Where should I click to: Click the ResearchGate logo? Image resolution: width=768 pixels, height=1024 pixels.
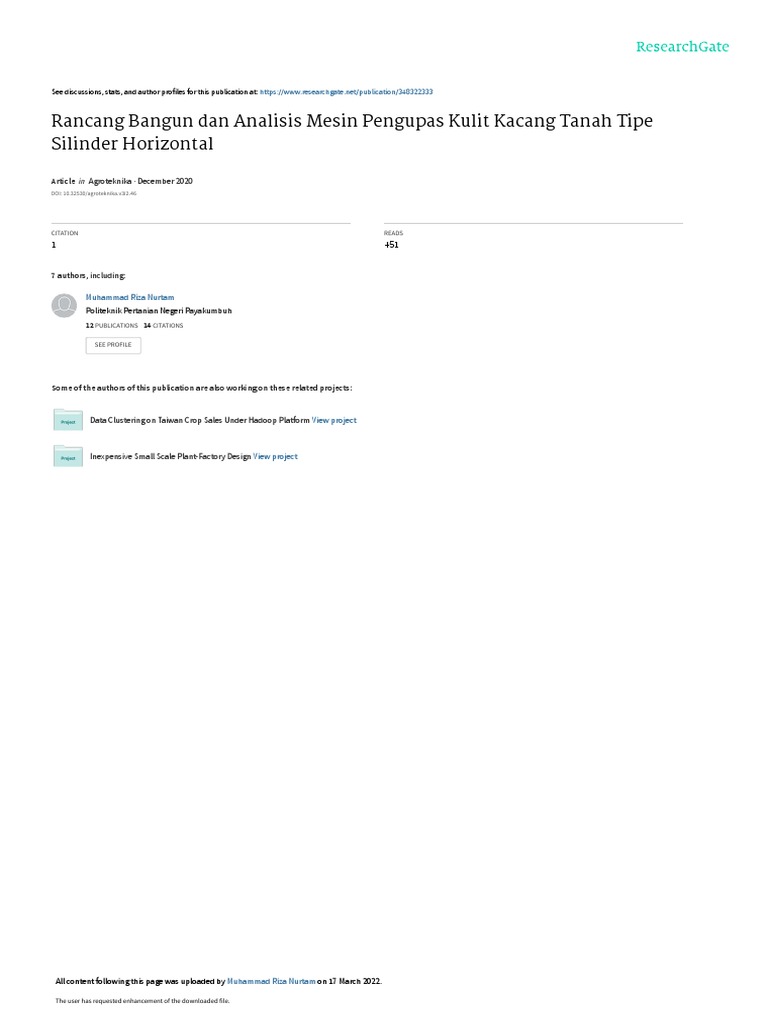tap(682, 47)
